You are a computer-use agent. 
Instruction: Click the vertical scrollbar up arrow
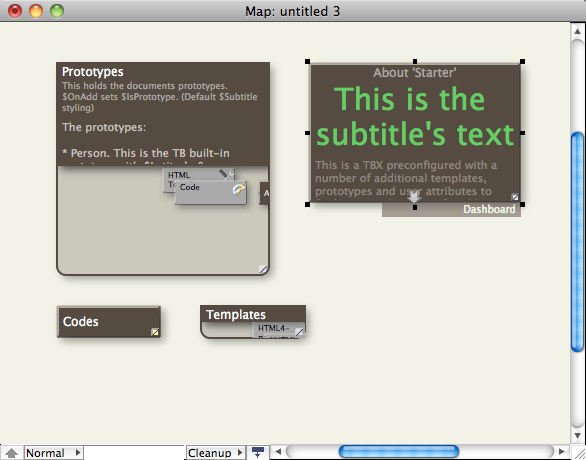[577, 31]
